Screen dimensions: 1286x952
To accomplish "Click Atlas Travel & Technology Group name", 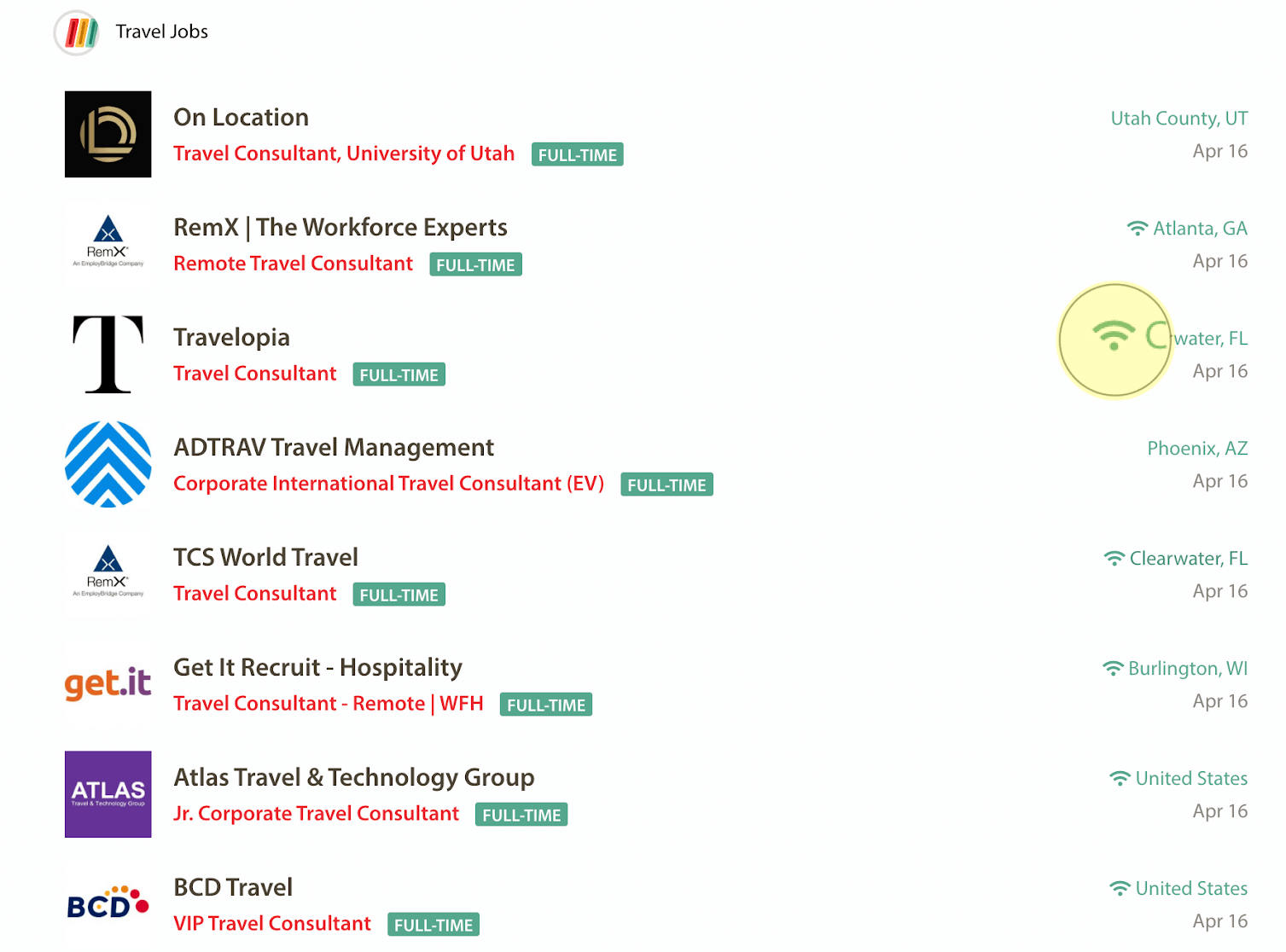I will pos(354,778).
